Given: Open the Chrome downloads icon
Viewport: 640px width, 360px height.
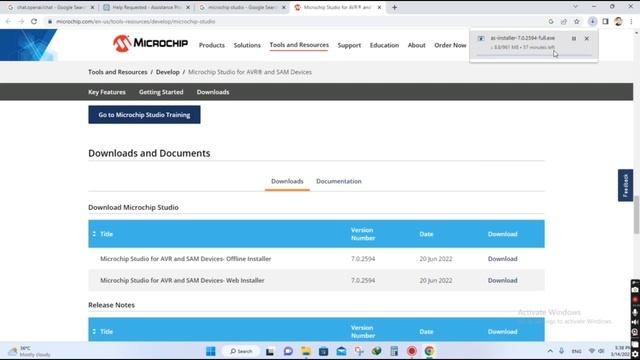Looking at the screenshot, I should pyautogui.click(x=592, y=21).
